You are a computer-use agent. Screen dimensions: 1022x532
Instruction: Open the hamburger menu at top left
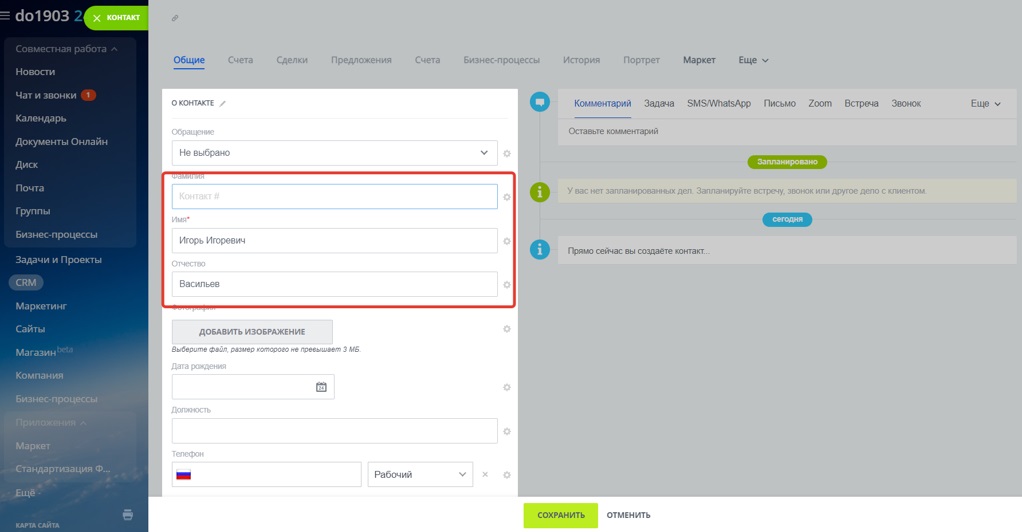coord(5,16)
